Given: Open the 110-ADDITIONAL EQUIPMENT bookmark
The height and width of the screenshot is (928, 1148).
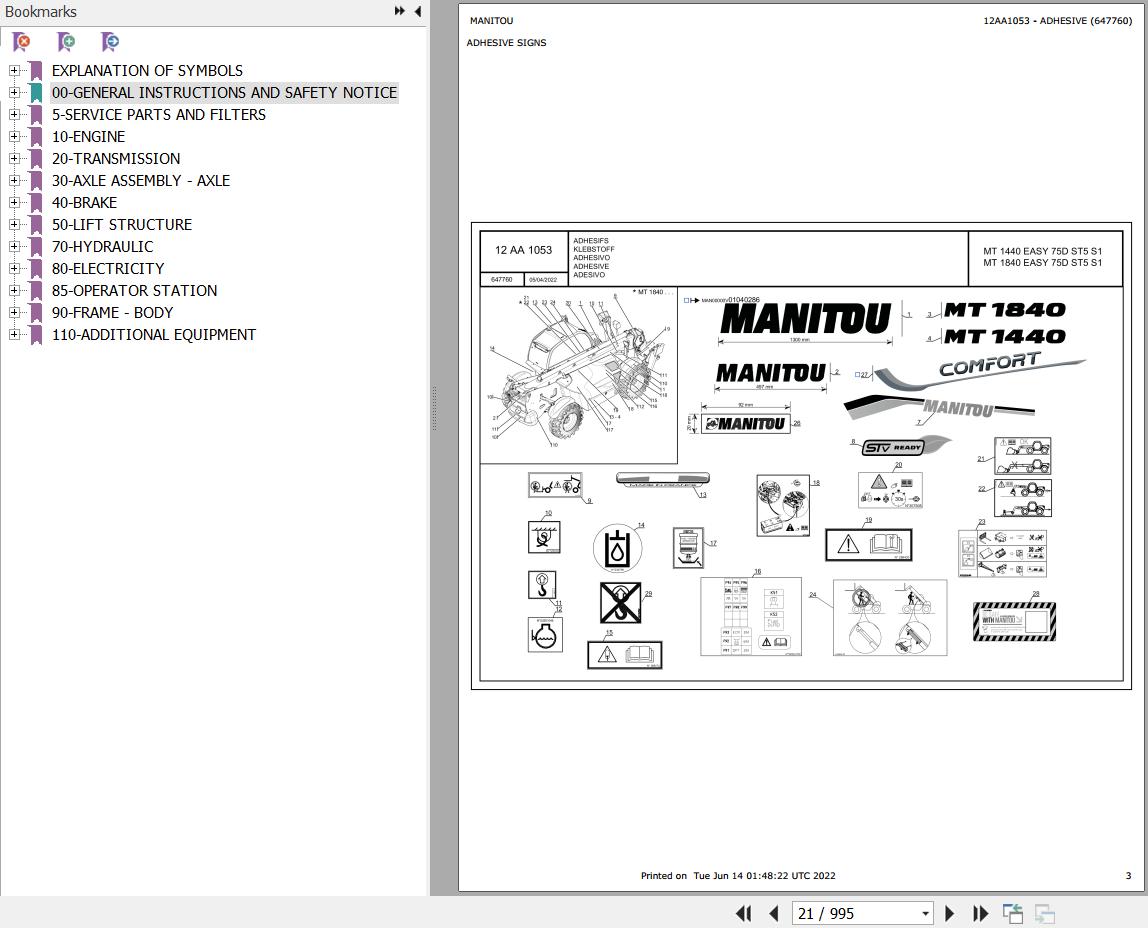Looking at the screenshot, I should tap(154, 334).
